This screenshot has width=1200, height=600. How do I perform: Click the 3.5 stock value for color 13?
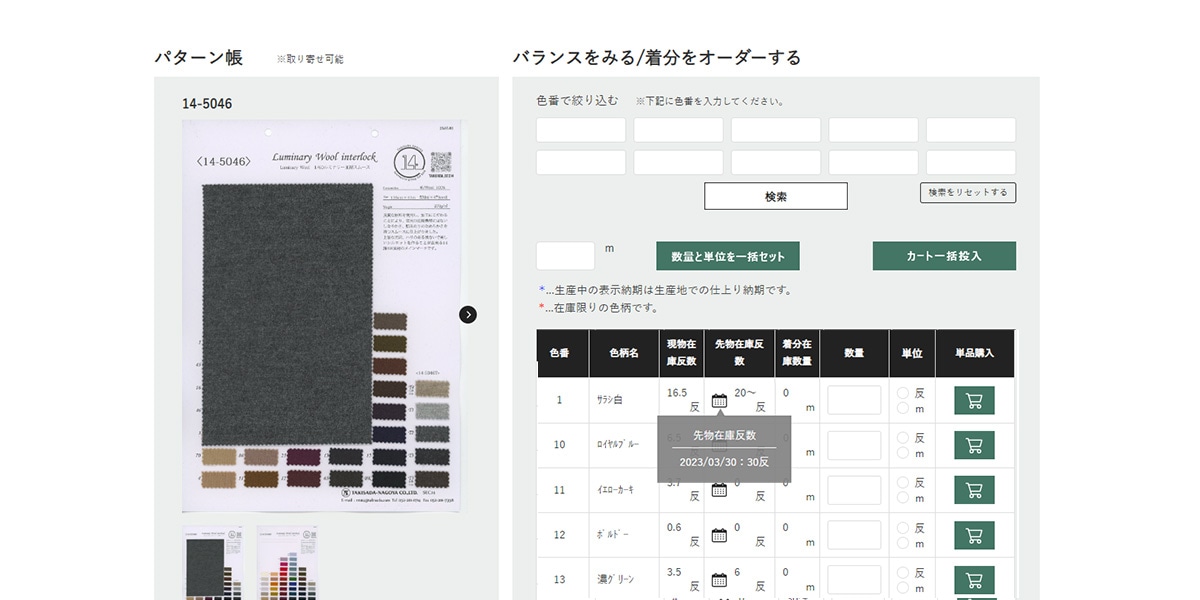pyautogui.click(x=674, y=573)
